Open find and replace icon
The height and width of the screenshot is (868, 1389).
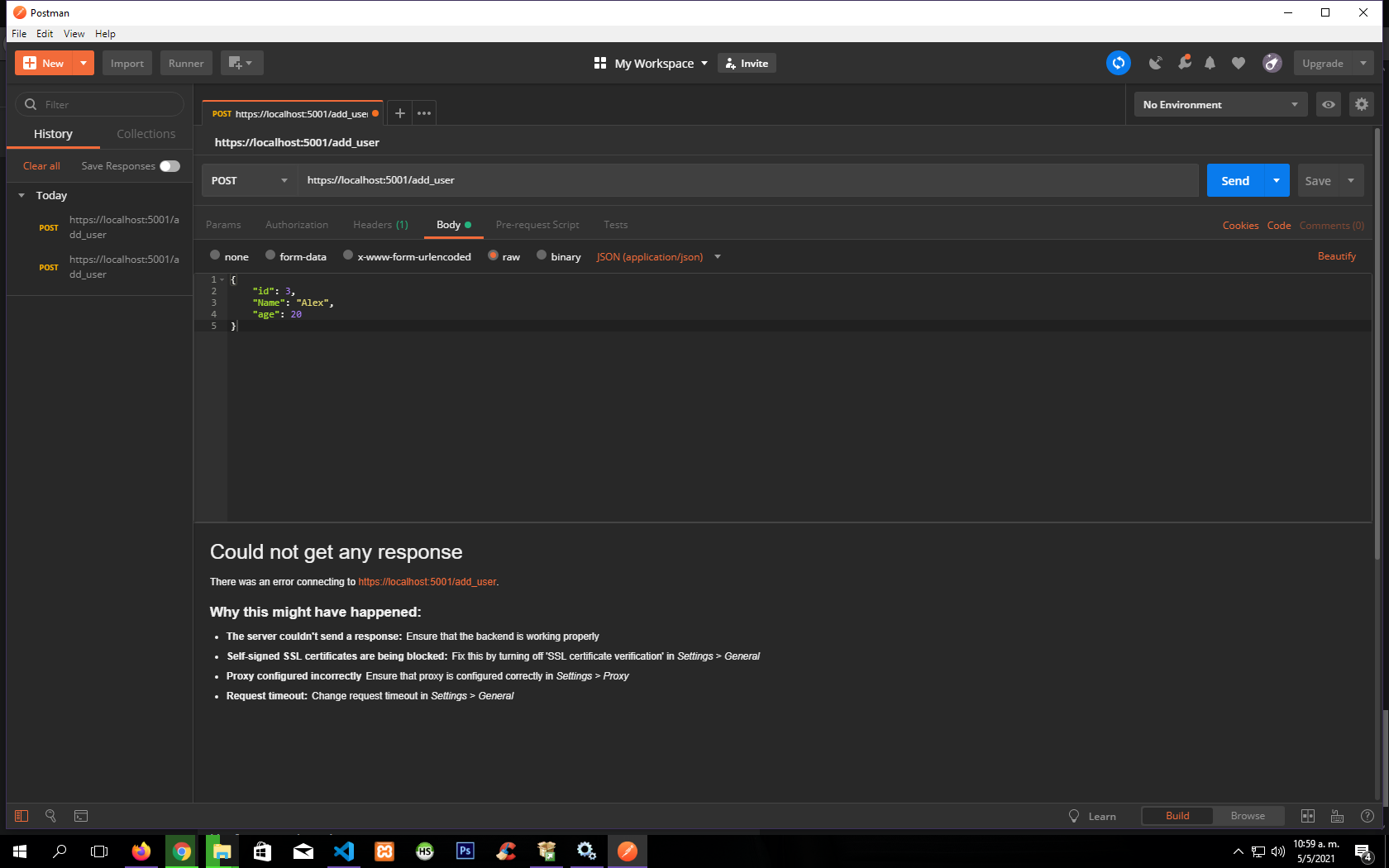[50, 816]
